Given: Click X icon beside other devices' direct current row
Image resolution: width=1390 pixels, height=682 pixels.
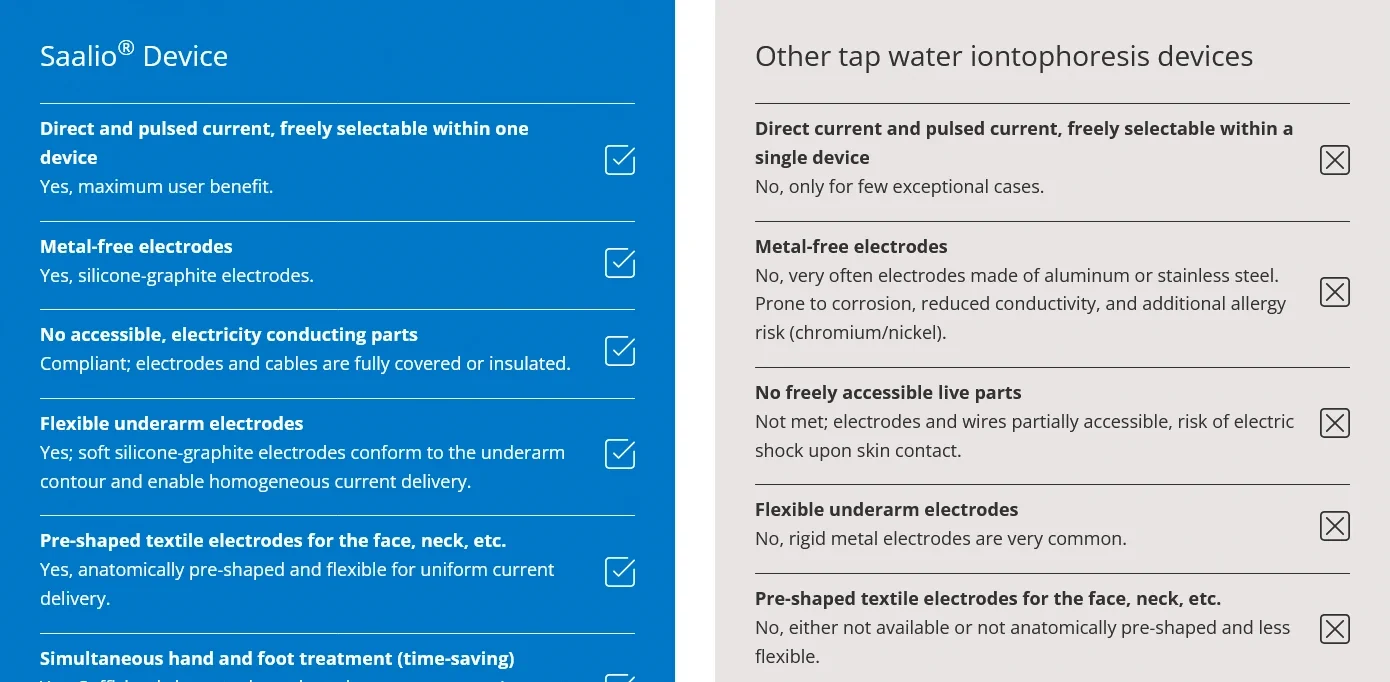Looking at the screenshot, I should pos(1335,160).
